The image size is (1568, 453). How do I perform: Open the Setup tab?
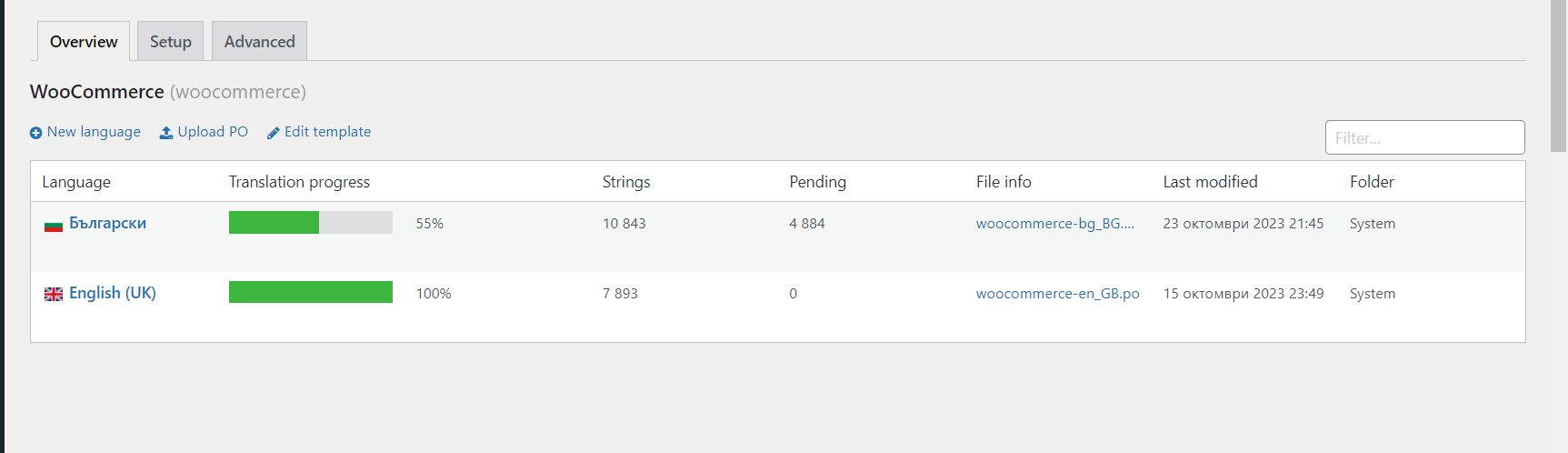171,42
